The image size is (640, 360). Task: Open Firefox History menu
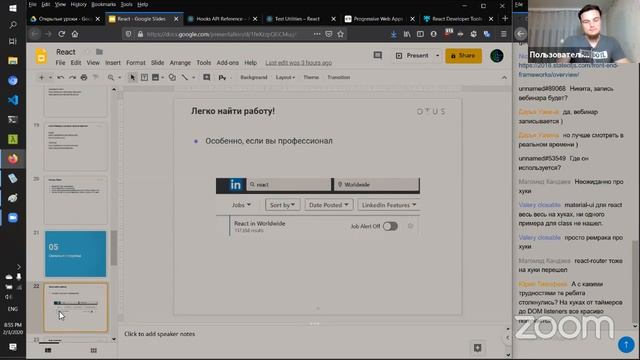[78, 4]
